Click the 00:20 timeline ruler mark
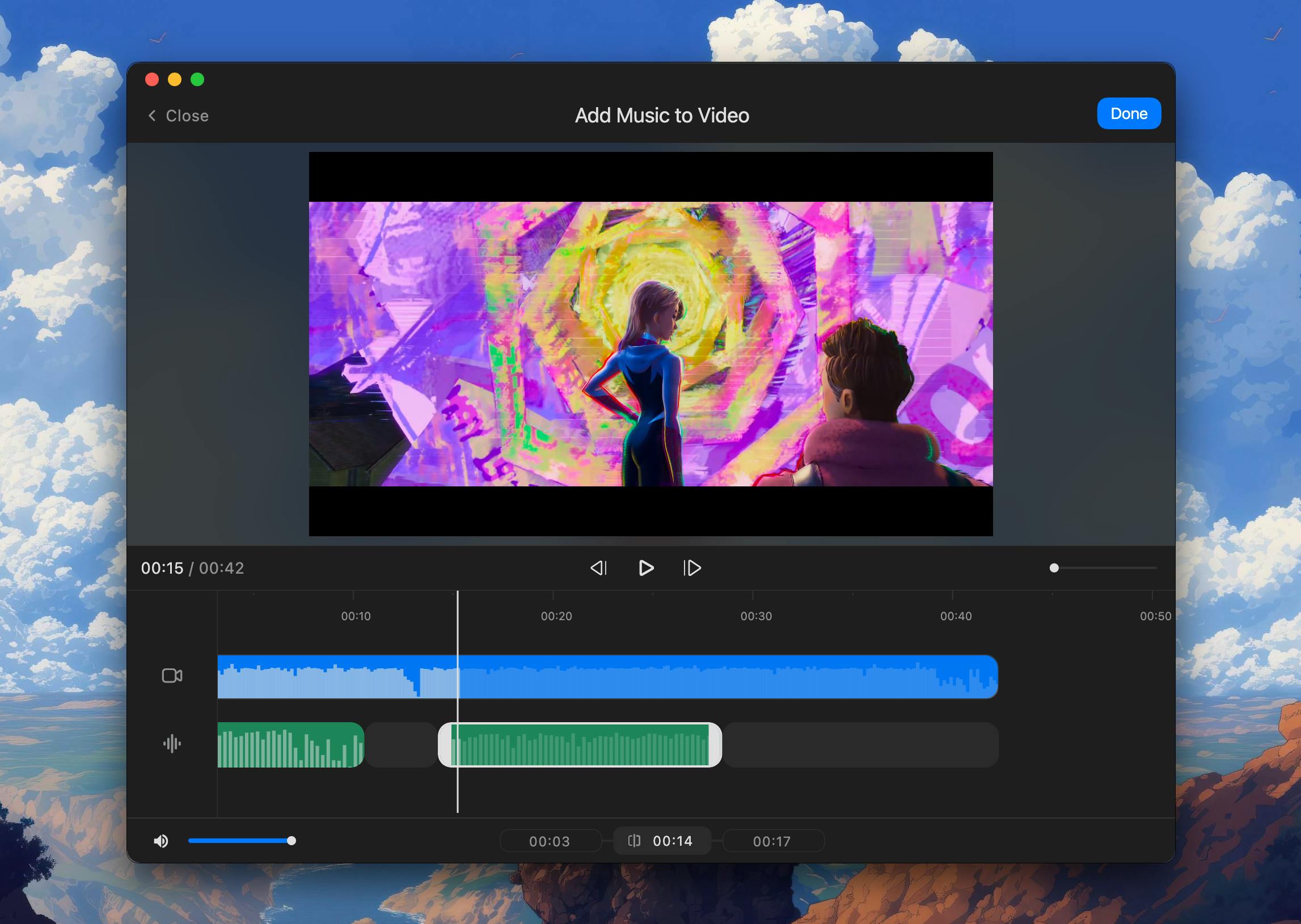Screen dimensions: 1301x924 point(556,616)
